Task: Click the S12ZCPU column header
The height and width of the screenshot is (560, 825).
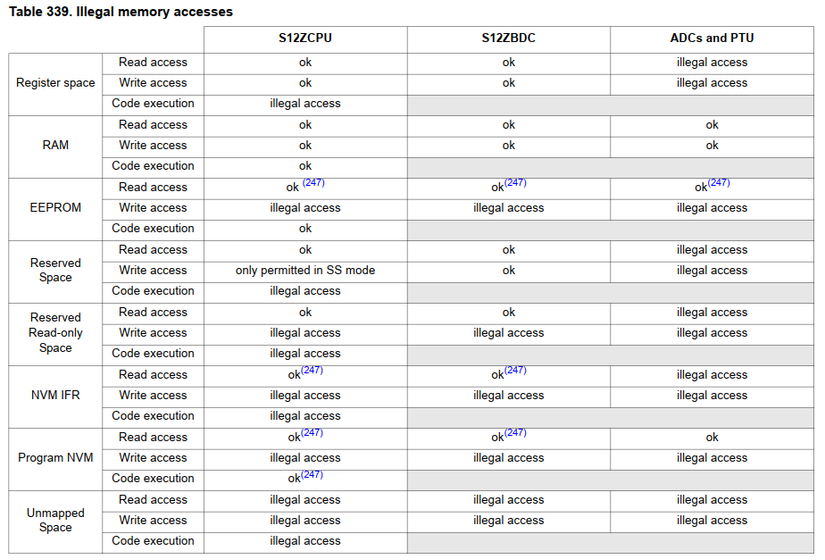Action: point(305,39)
